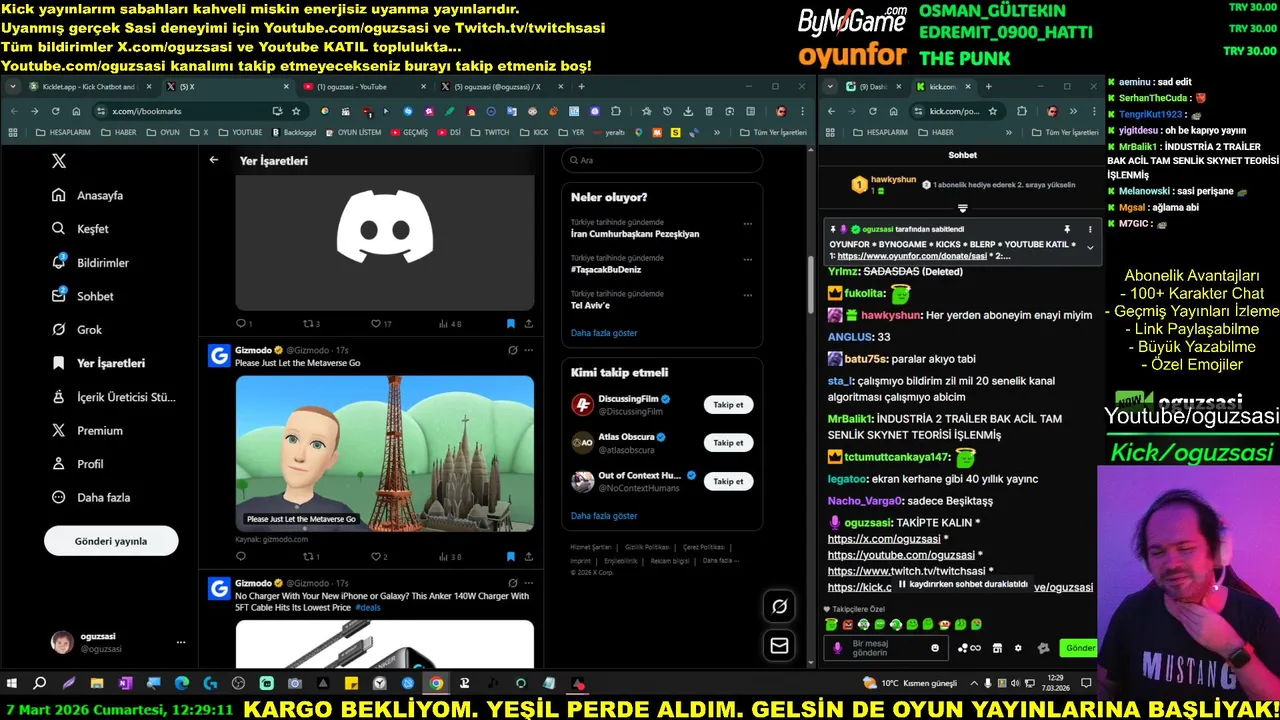Open Premium in X sidebar
Image resolution: width=1280 pixels, height=720 pixels.
click(x=87, y=430)
